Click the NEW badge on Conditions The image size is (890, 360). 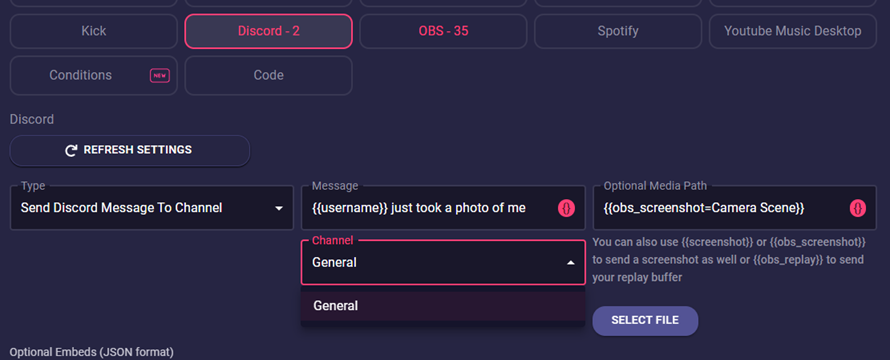pos(159,76)
